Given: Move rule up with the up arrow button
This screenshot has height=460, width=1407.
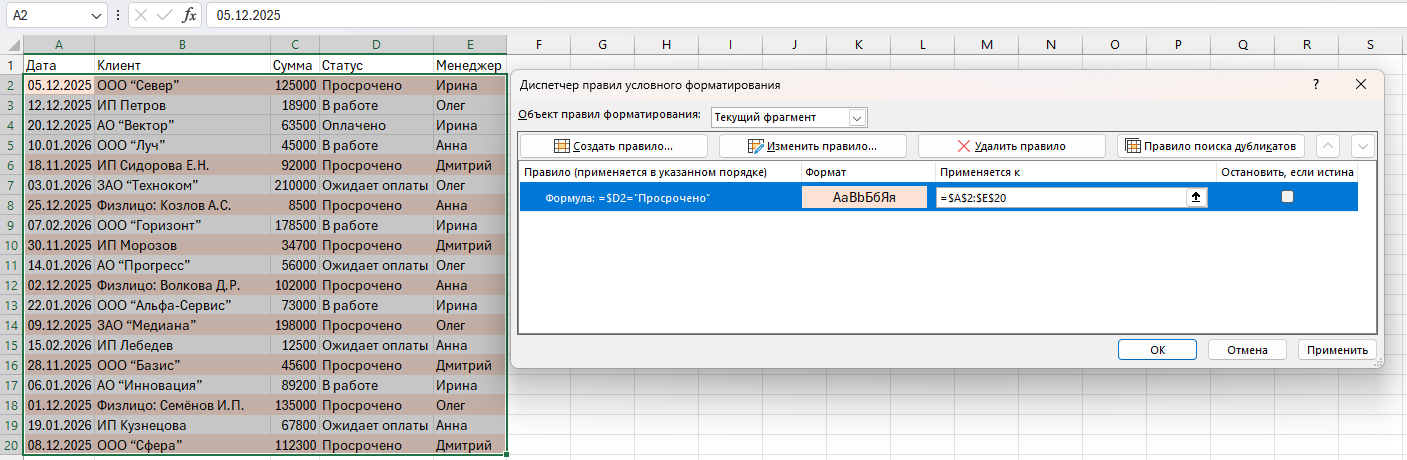Looking at the screenshot, I should (x=1328, y=146).
